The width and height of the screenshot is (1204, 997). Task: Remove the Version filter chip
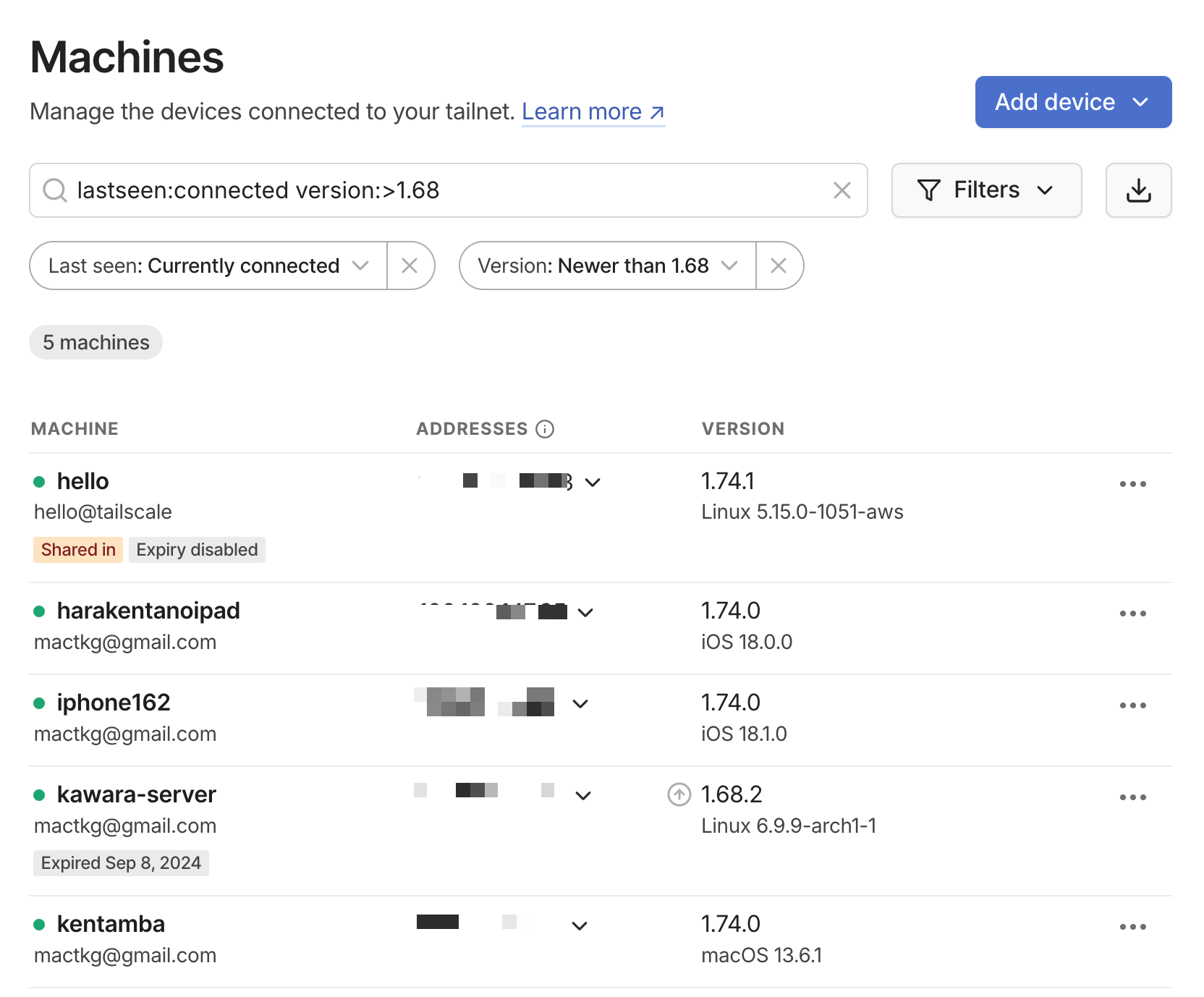tap(779, 266)
